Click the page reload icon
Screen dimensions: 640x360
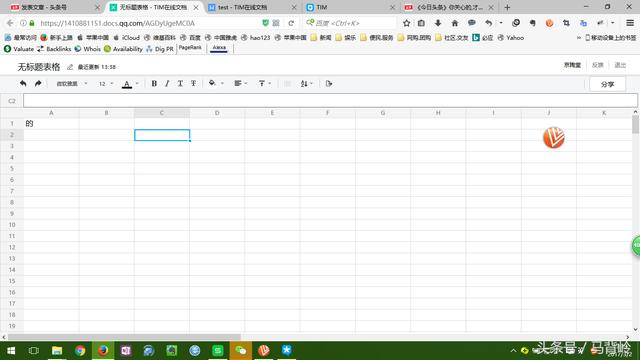tap(291, 23)
